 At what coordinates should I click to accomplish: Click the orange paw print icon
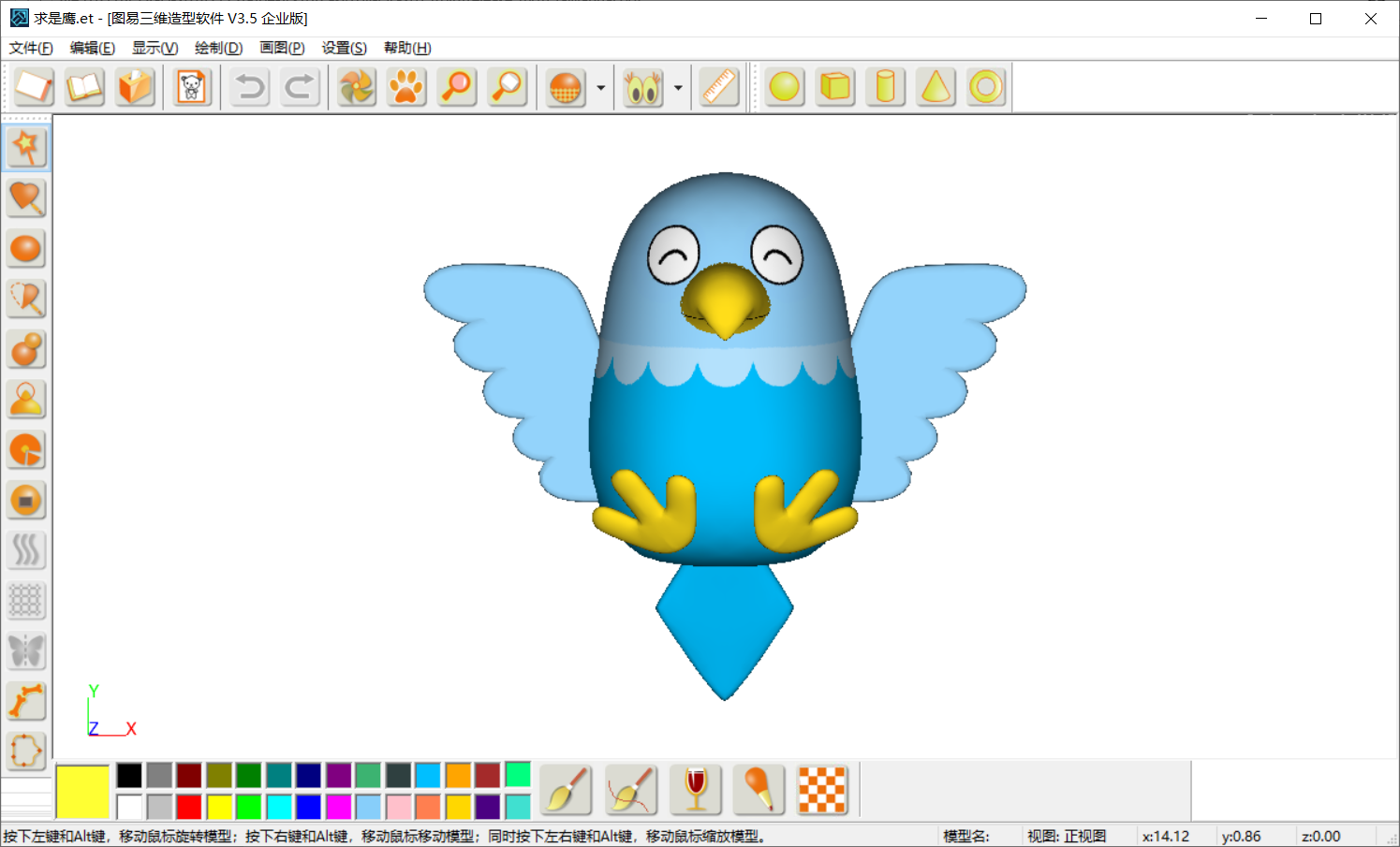(x=407, y=88)
